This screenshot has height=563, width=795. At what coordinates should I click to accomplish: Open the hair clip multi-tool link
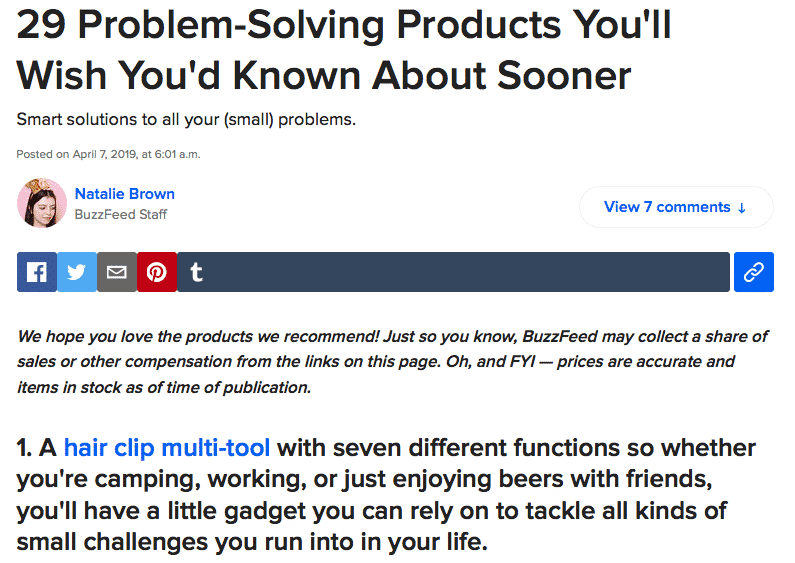click(x=181, y=447)
